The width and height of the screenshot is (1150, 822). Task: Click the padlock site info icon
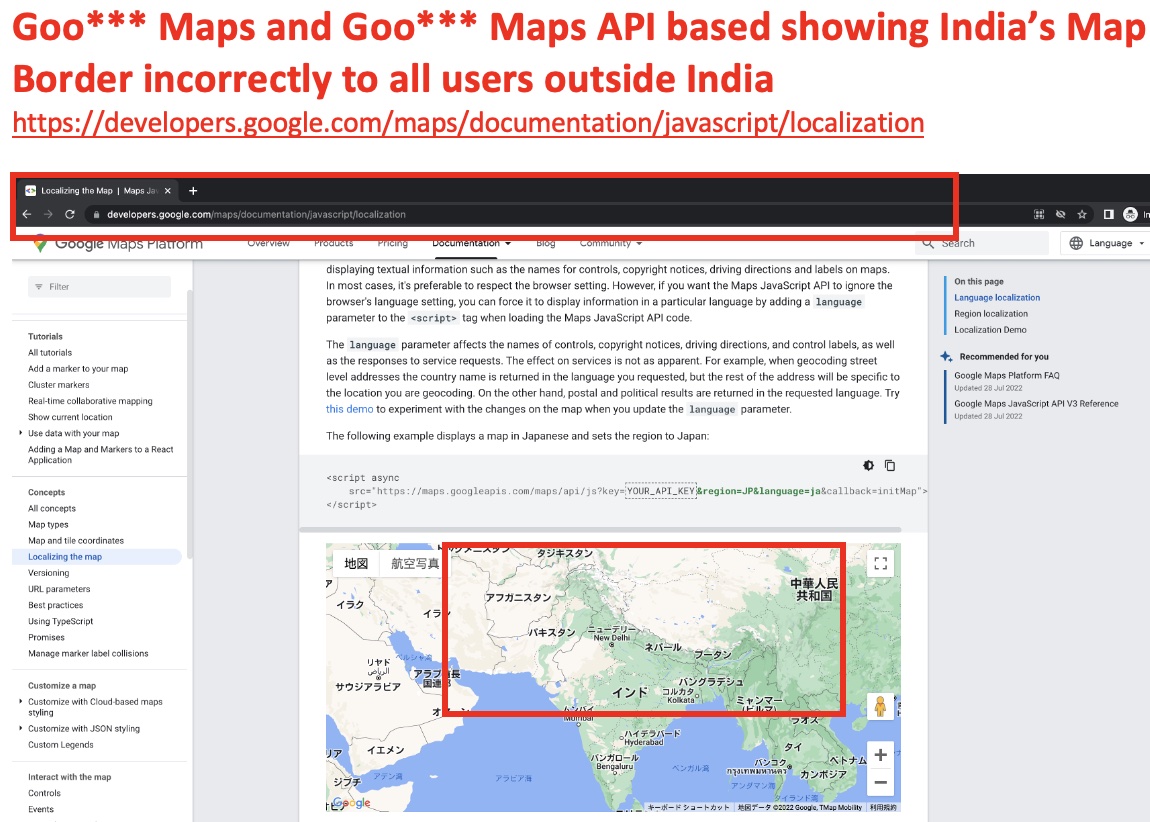pyautogui.click(x=96, y=215)
